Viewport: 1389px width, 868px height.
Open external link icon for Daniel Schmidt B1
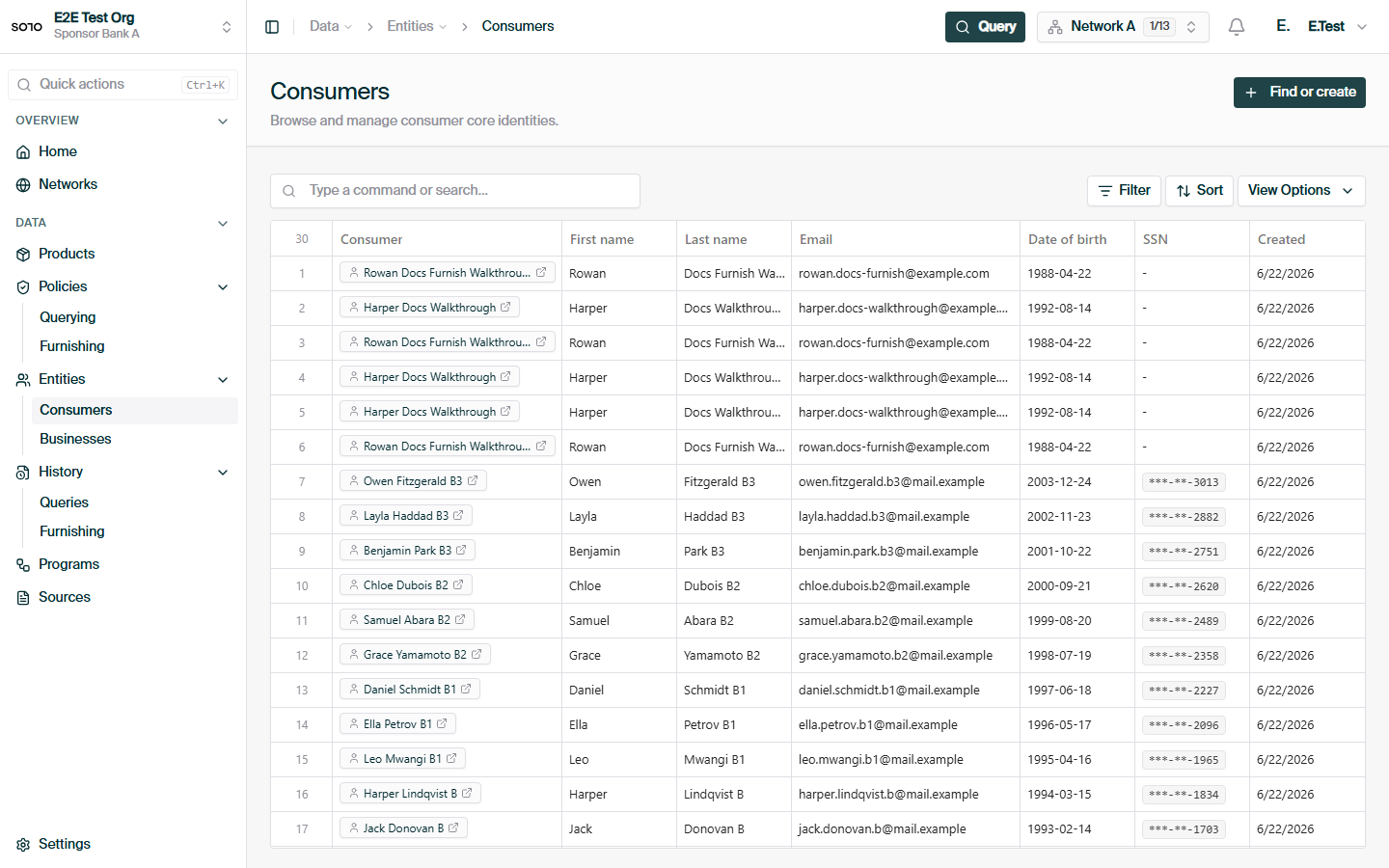click(x=466, y=689)
